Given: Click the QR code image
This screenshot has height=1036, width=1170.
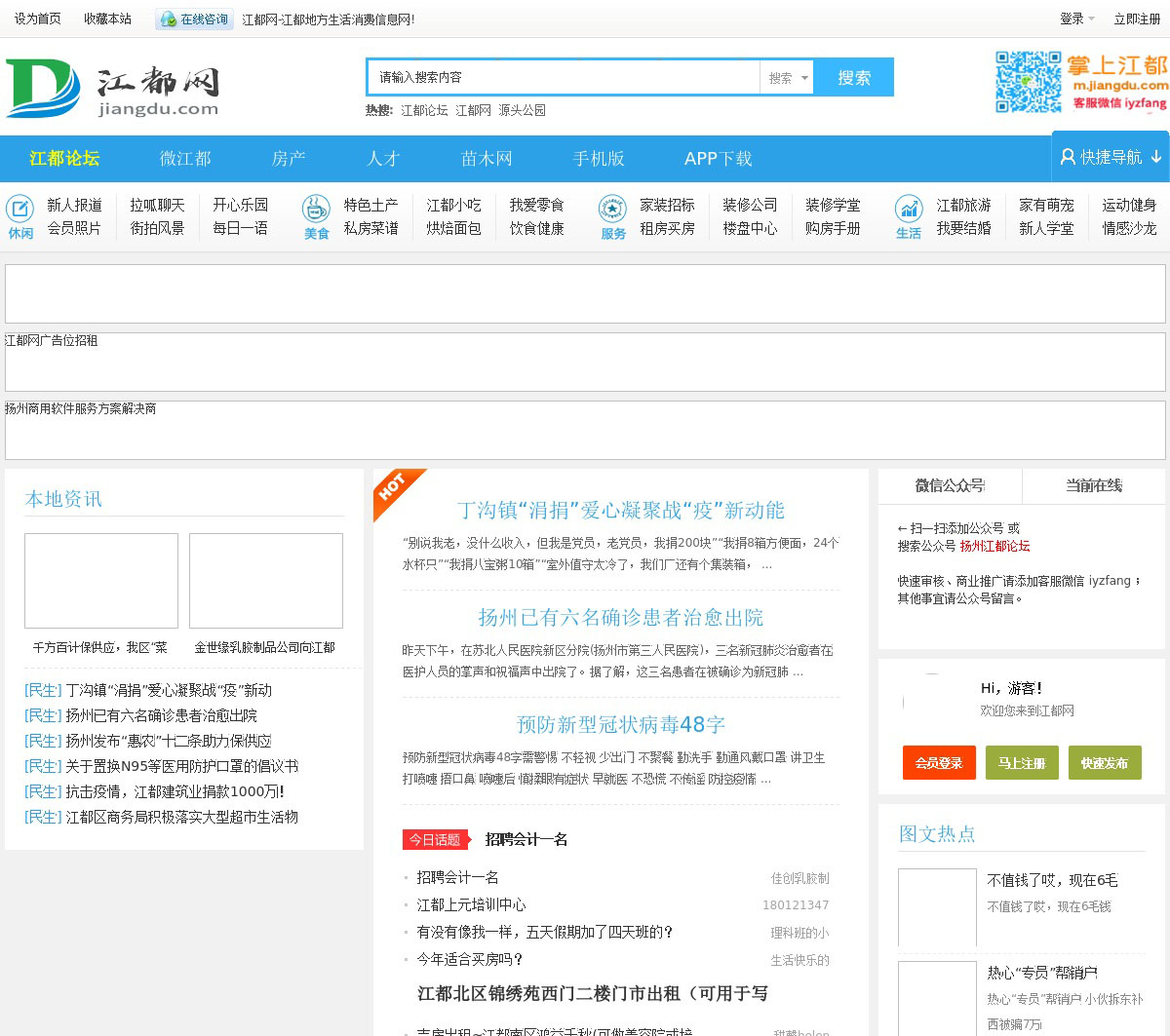Looking at the screenshot, I should 1028,83.
